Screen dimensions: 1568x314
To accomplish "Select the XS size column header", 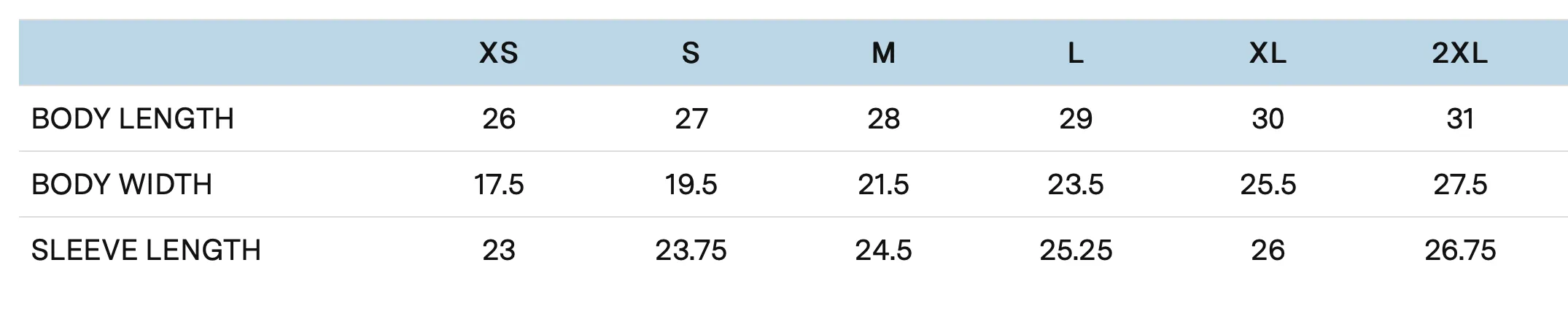I will [499, 53].
